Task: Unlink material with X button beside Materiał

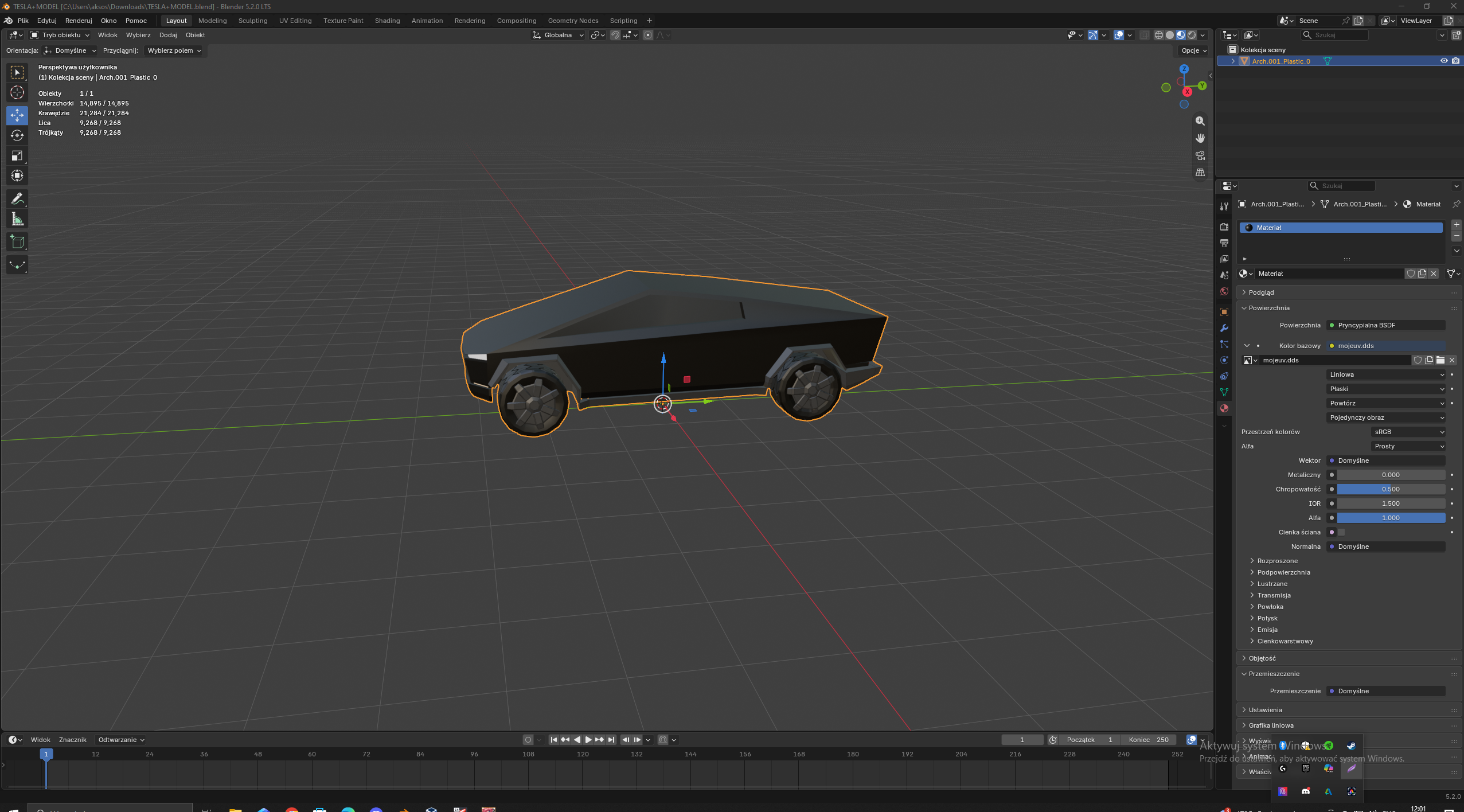Action: 1433,274
